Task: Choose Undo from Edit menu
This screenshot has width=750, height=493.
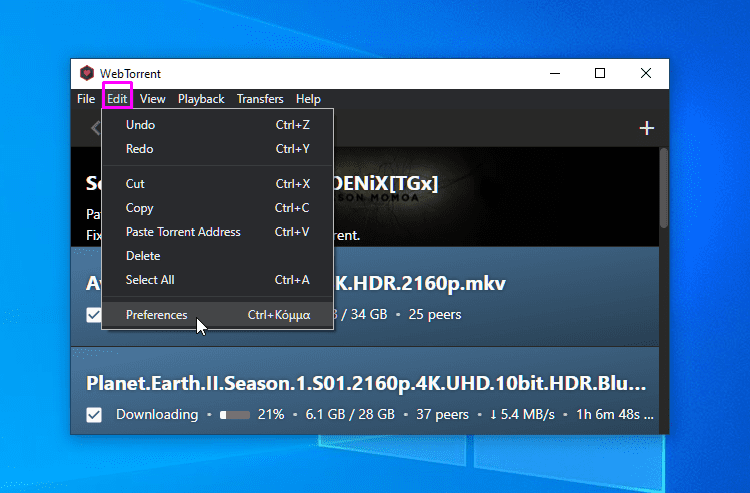Action: [218, 125]
